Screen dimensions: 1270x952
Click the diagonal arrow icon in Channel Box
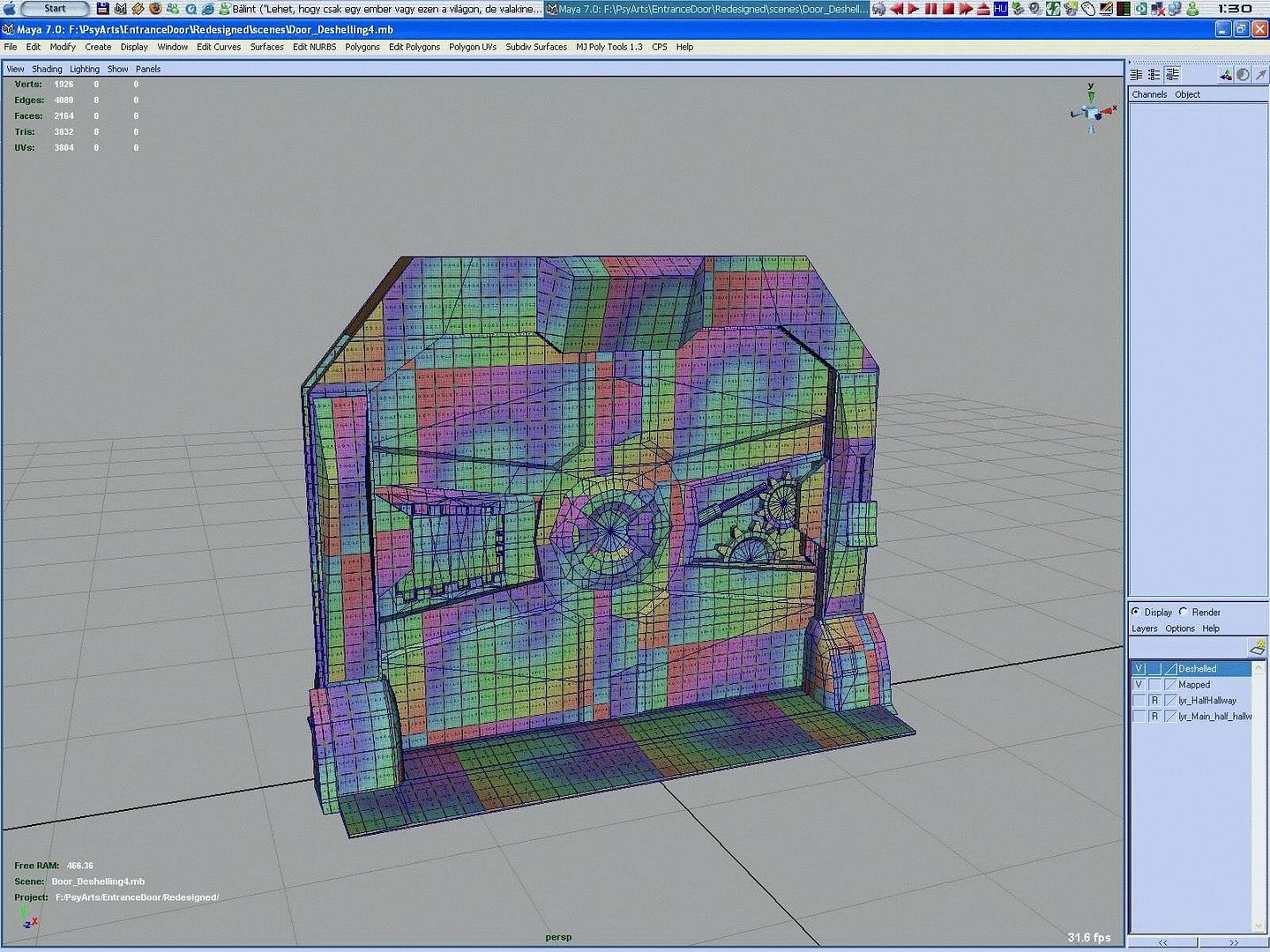point(1260,75)
